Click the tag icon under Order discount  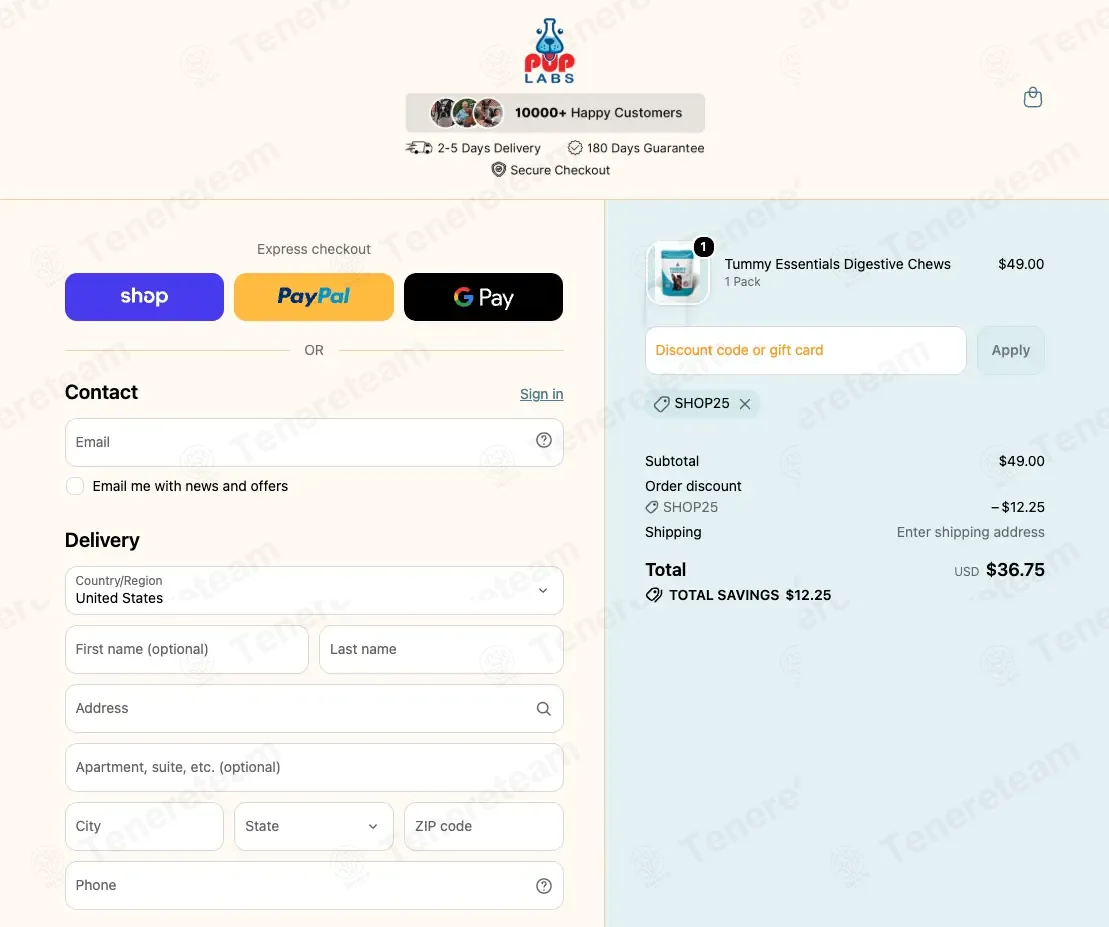(651, 507)
